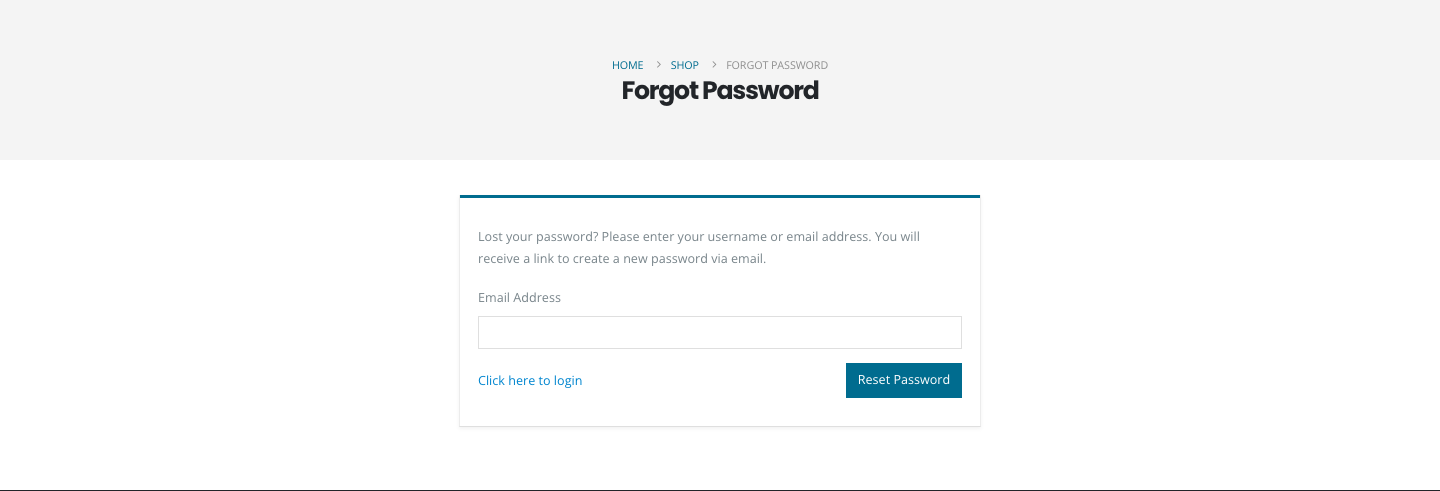1440x491 pixels.
Task: Open the SHOP breadcrumb link
Action: [684, 65]
